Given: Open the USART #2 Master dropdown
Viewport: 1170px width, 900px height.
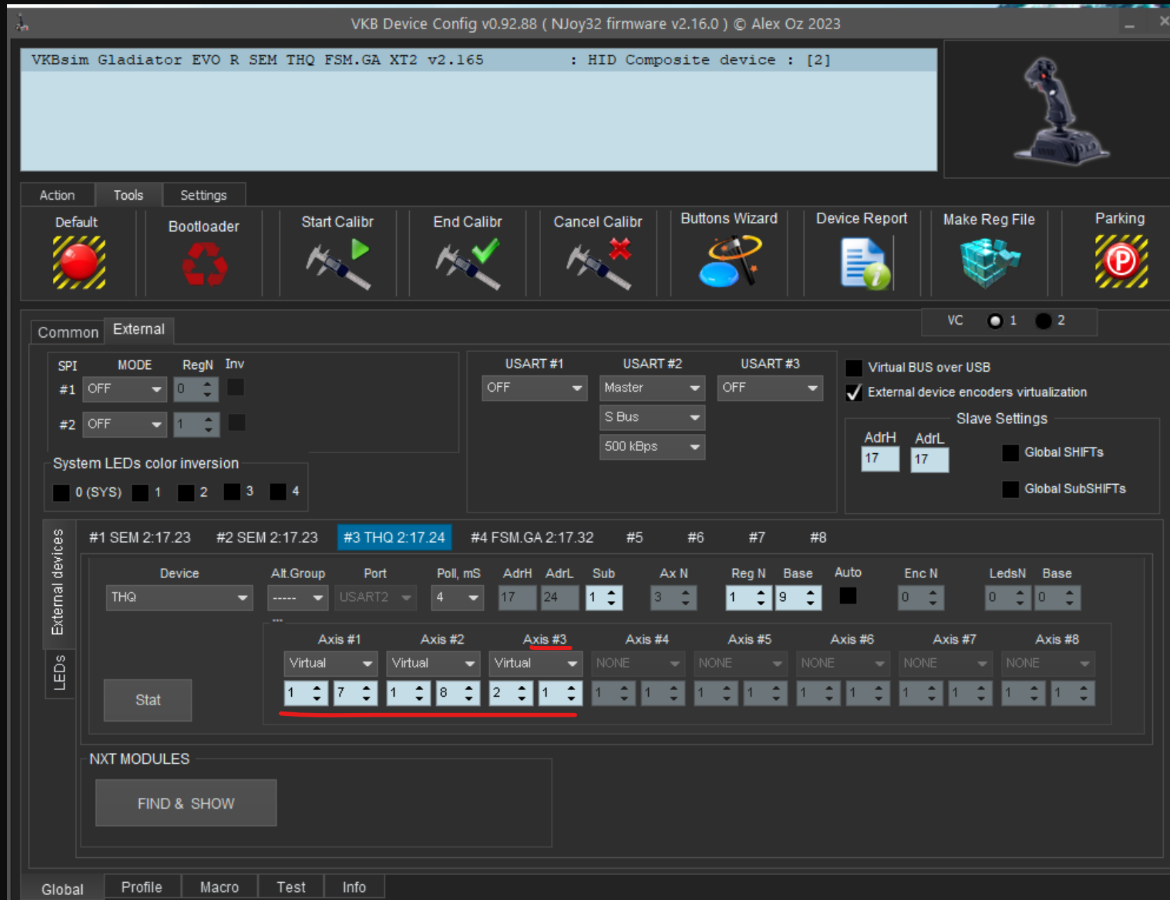Looking at the screenshot, I should point(652,388).
